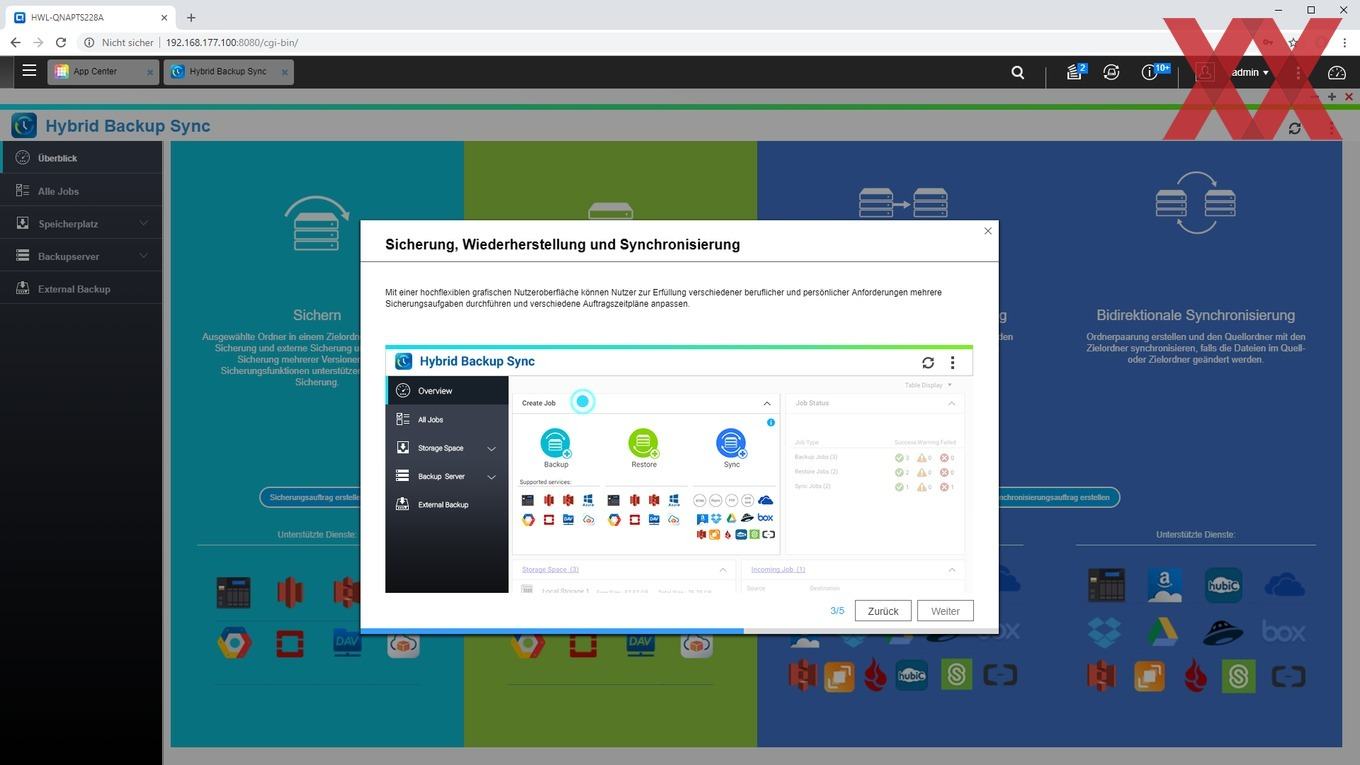The image size is (1360, 765).
Task: Select green ShareFile icon in one-way sync panel
Action: [x=956, y=675]
